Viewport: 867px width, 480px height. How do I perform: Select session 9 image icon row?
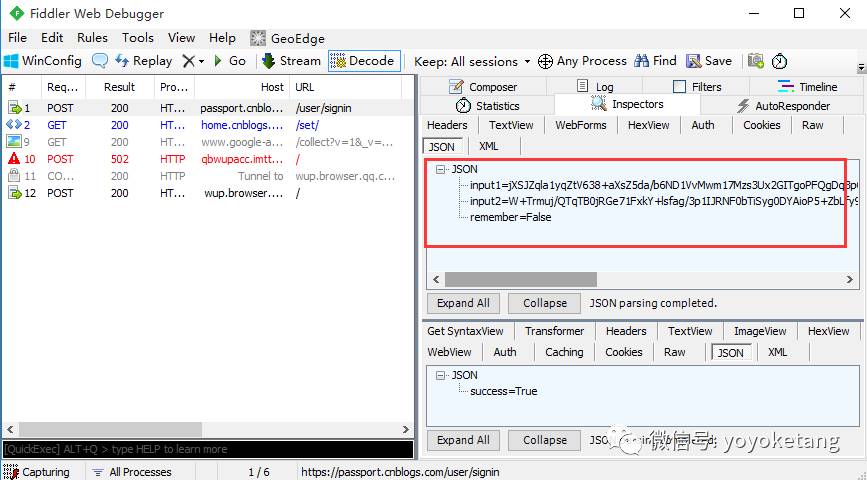14,142
